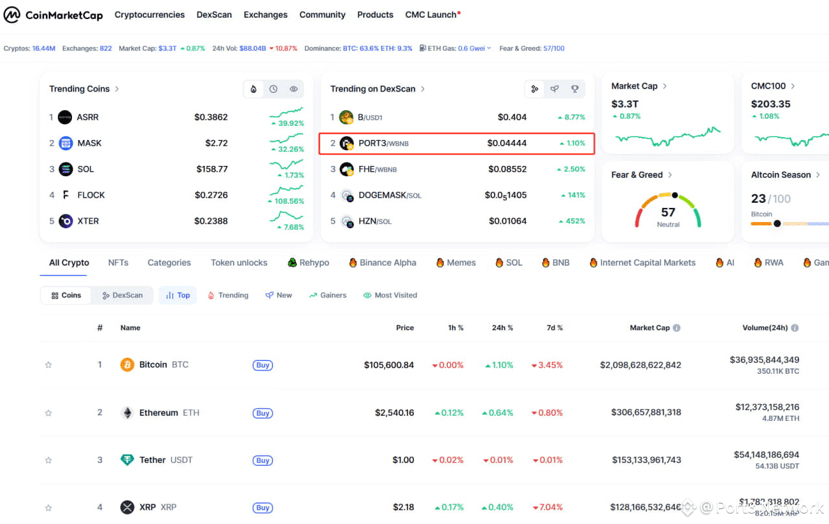Open the Cryptocurrencies menu
The height and width of the screenshot is (524, 829).
tap(150, 15)
